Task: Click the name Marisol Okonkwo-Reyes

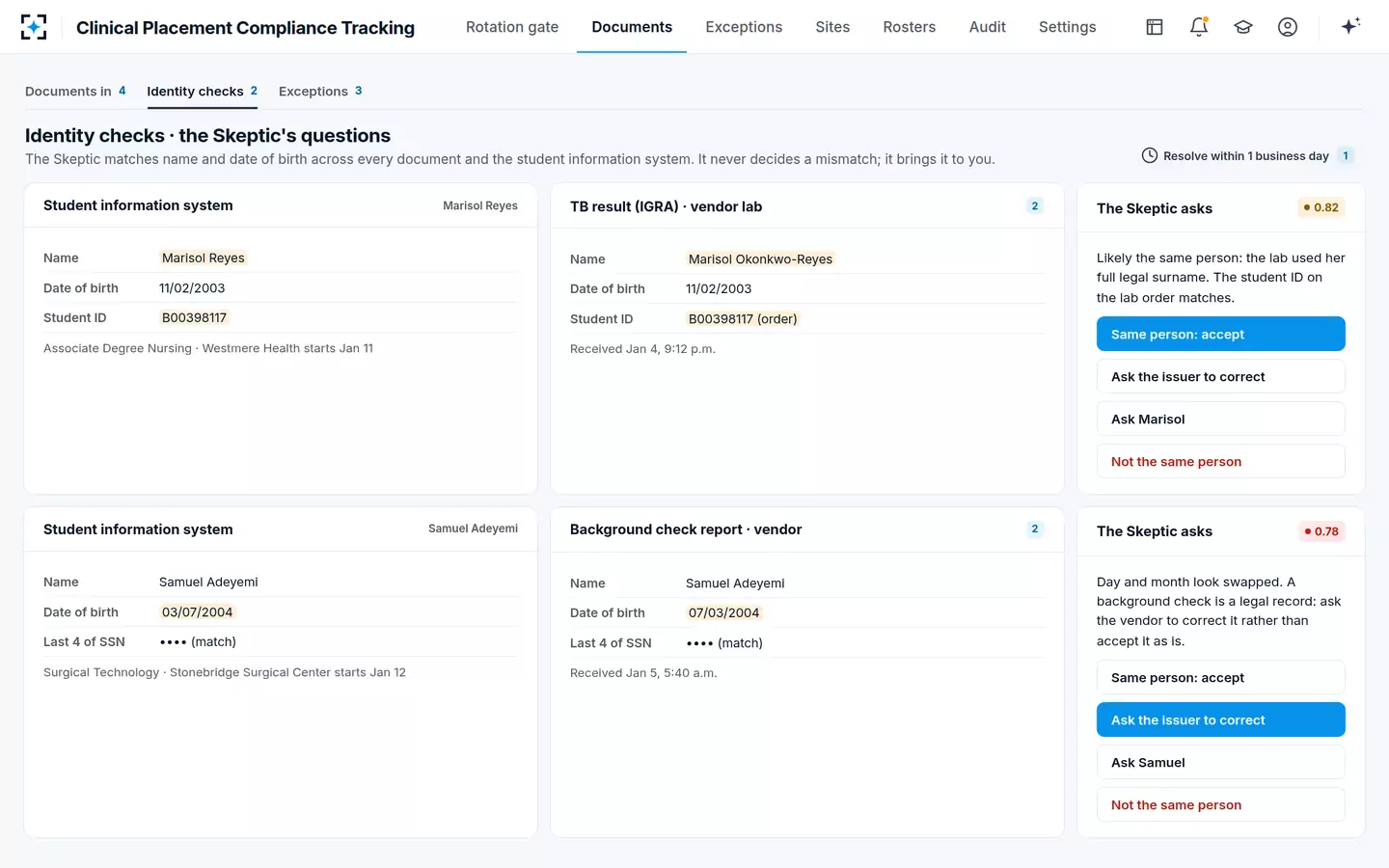Action: pos(760,258)
